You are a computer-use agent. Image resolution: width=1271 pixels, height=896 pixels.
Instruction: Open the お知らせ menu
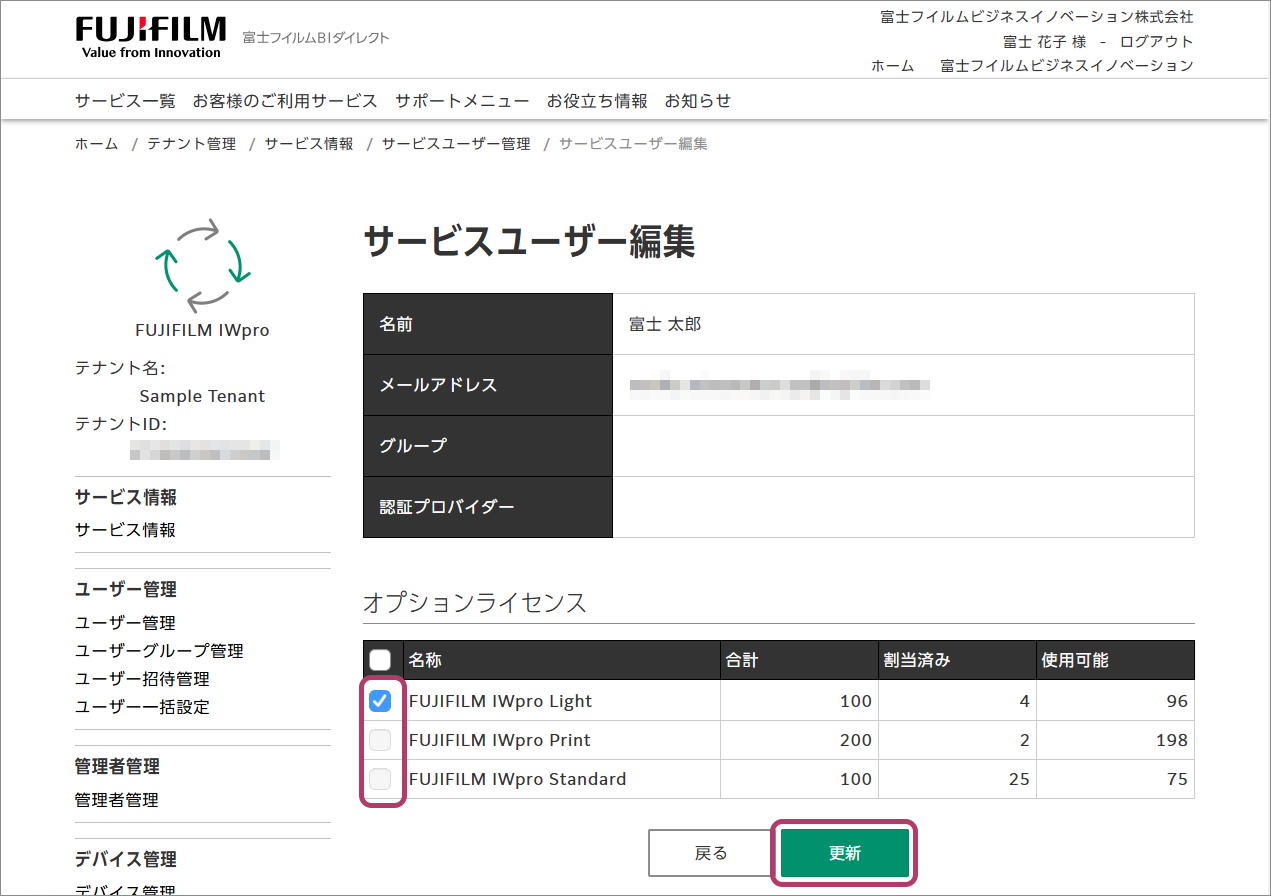click(698, 101)
